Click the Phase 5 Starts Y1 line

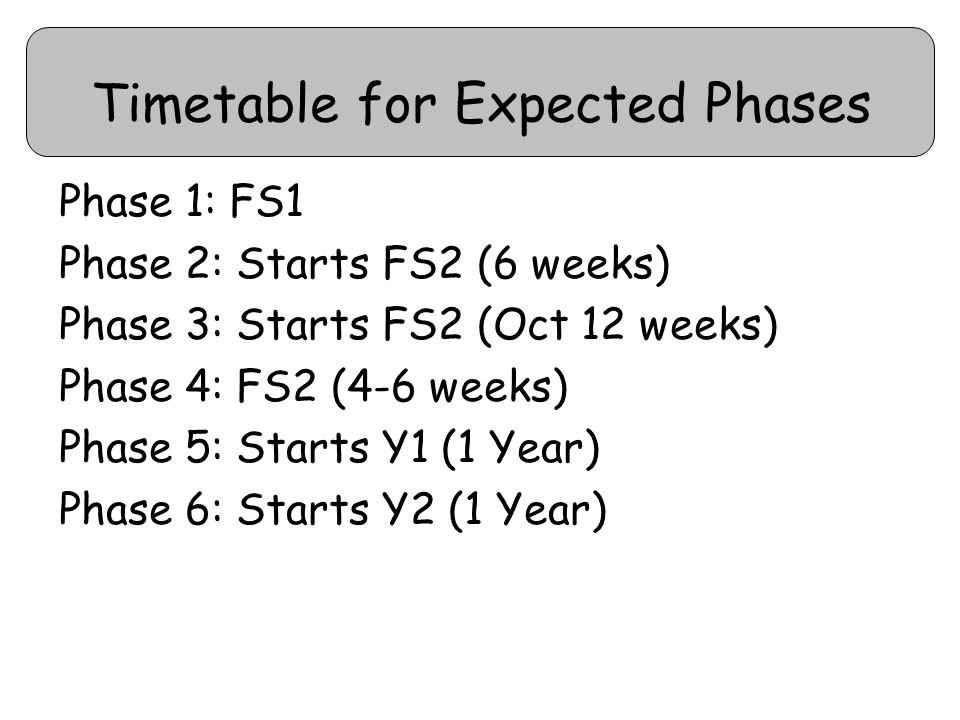click(x=329, y=448)
